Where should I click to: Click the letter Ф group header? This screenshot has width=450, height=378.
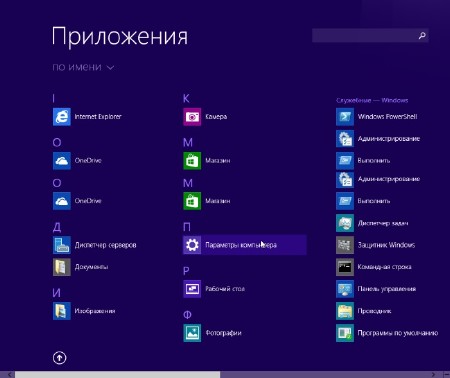coord(187,315)
